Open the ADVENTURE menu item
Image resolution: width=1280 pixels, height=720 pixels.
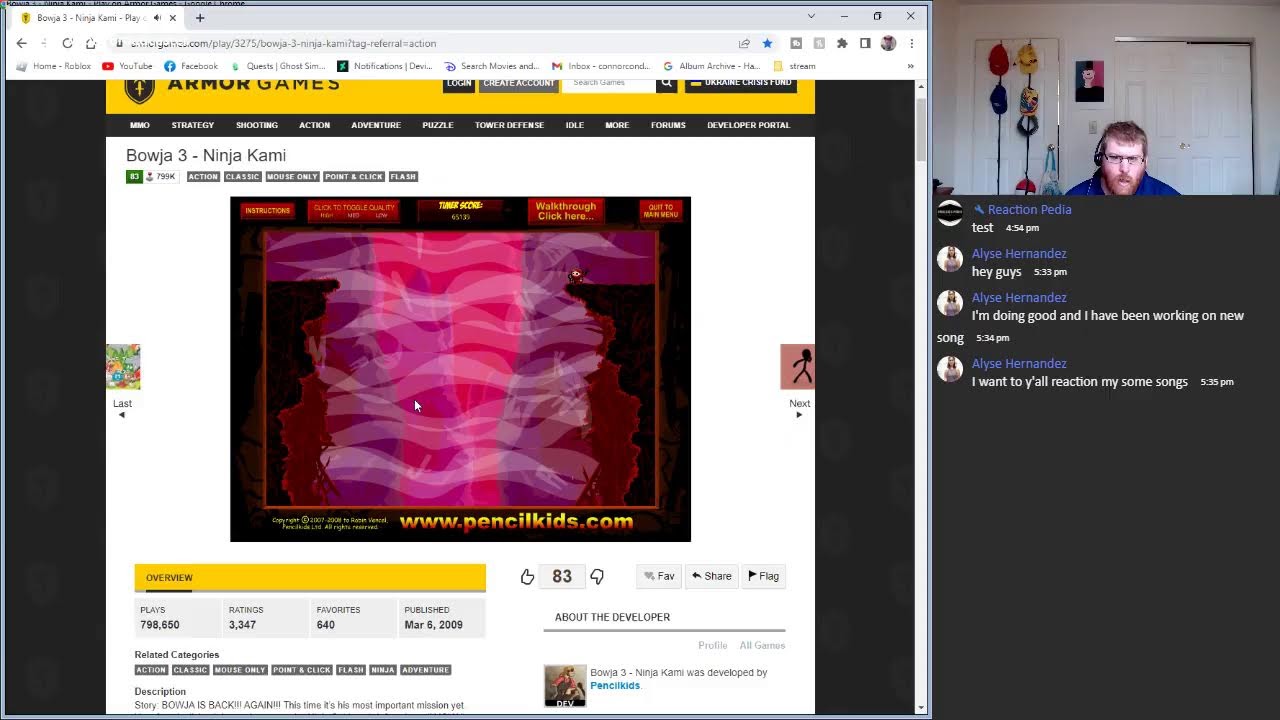pyautogui.click(x=376, y=125)
